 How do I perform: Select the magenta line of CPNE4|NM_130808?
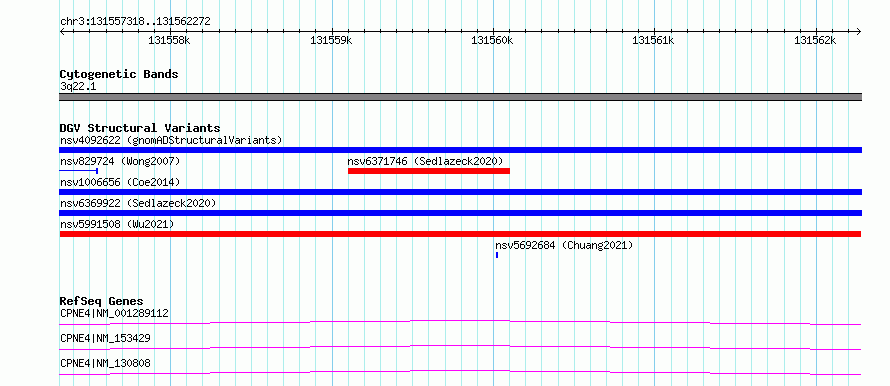[x=460, y=372]
